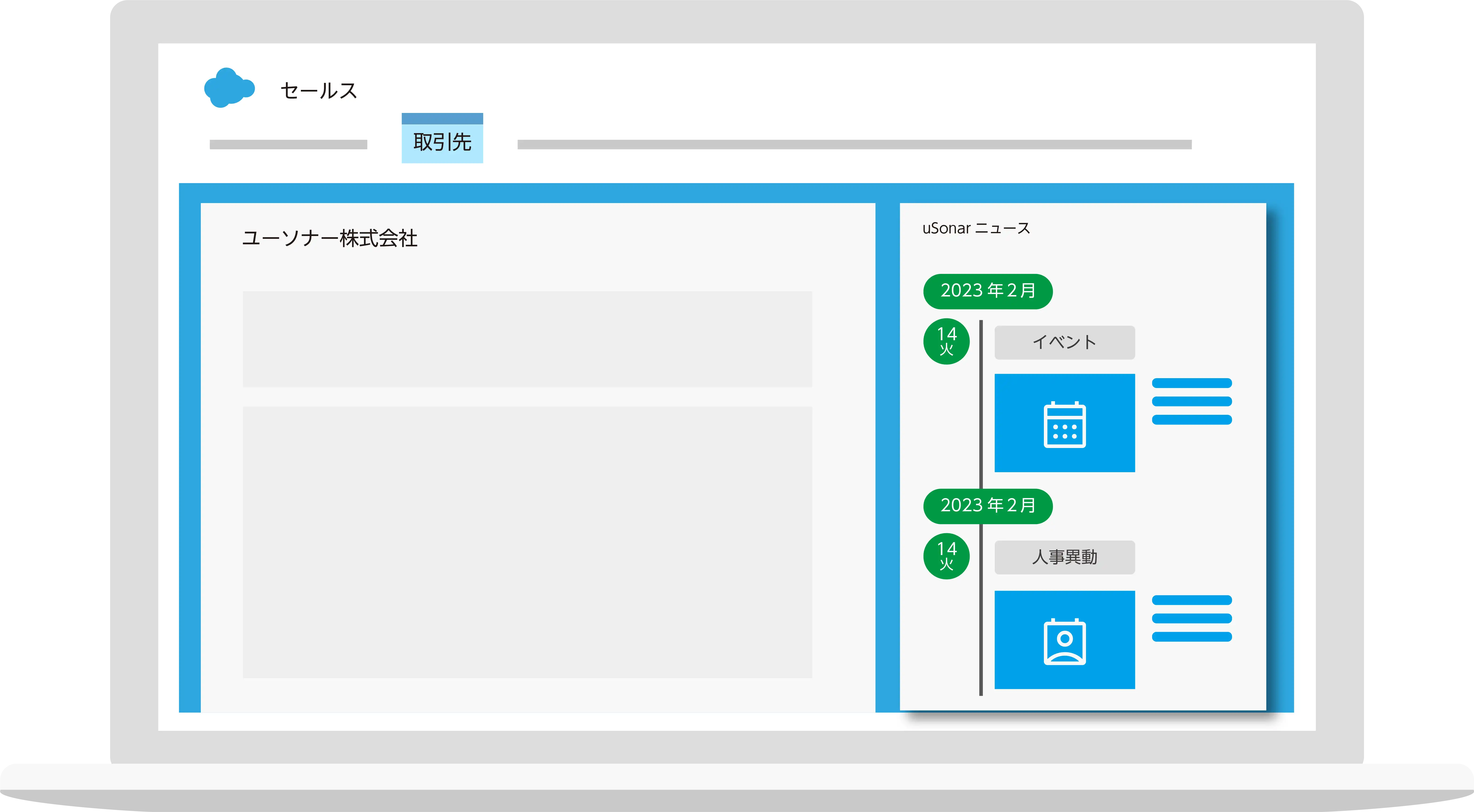Image resolution: width=1474 pixels, height=812 pixels.
Task: Select the 取引先 tab
Action: 442,138
